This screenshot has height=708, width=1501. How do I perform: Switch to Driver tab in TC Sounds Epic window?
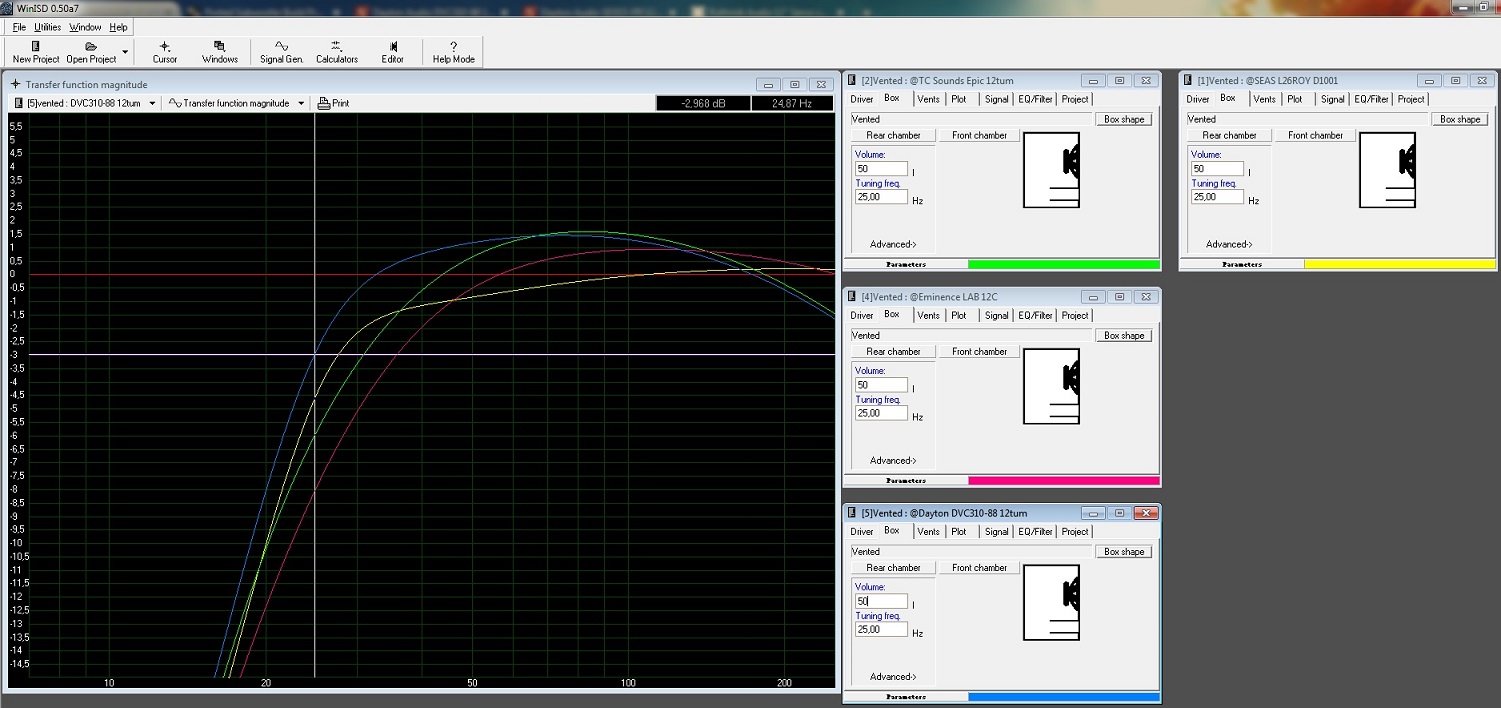click(x=862, y=99)
